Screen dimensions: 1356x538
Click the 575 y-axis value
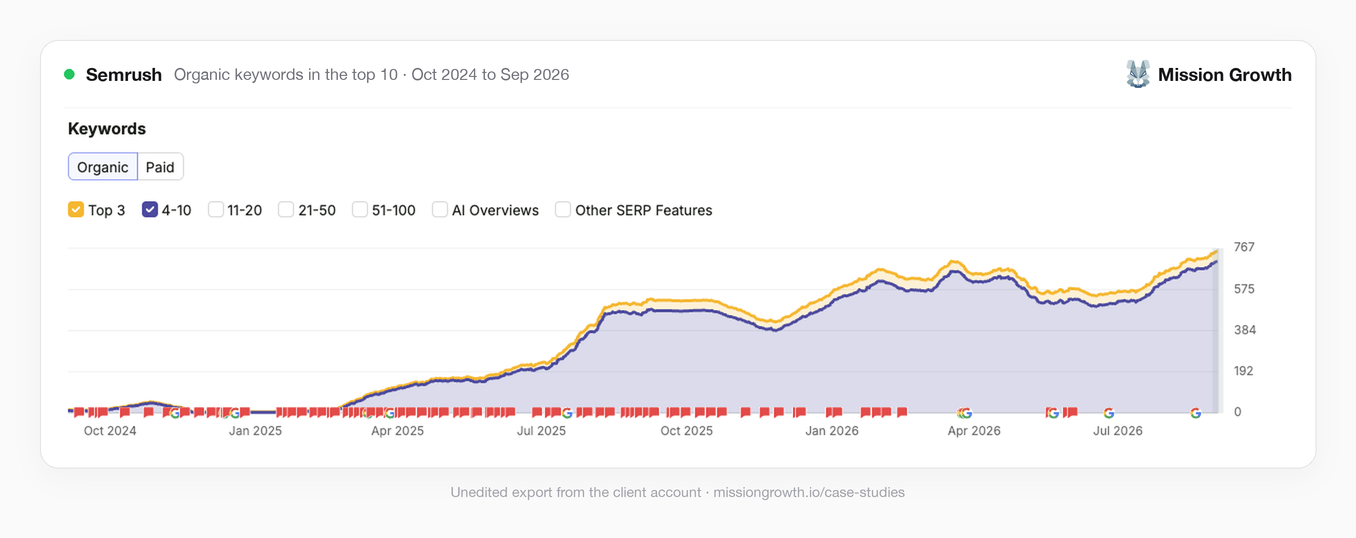pyautogui.click(x=1244, y=289)
